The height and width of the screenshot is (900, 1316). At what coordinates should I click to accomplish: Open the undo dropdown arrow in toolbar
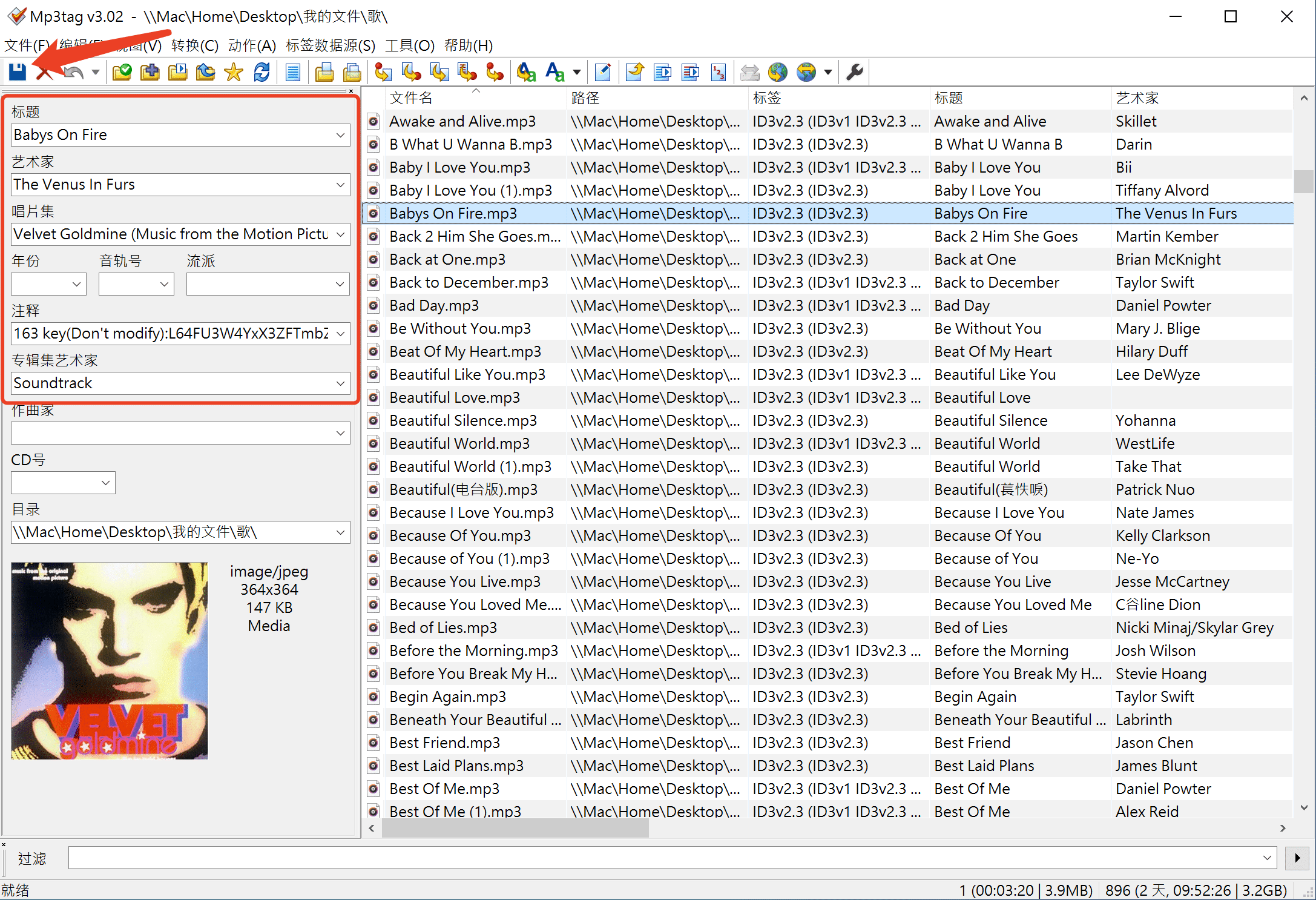coord(96,72)
